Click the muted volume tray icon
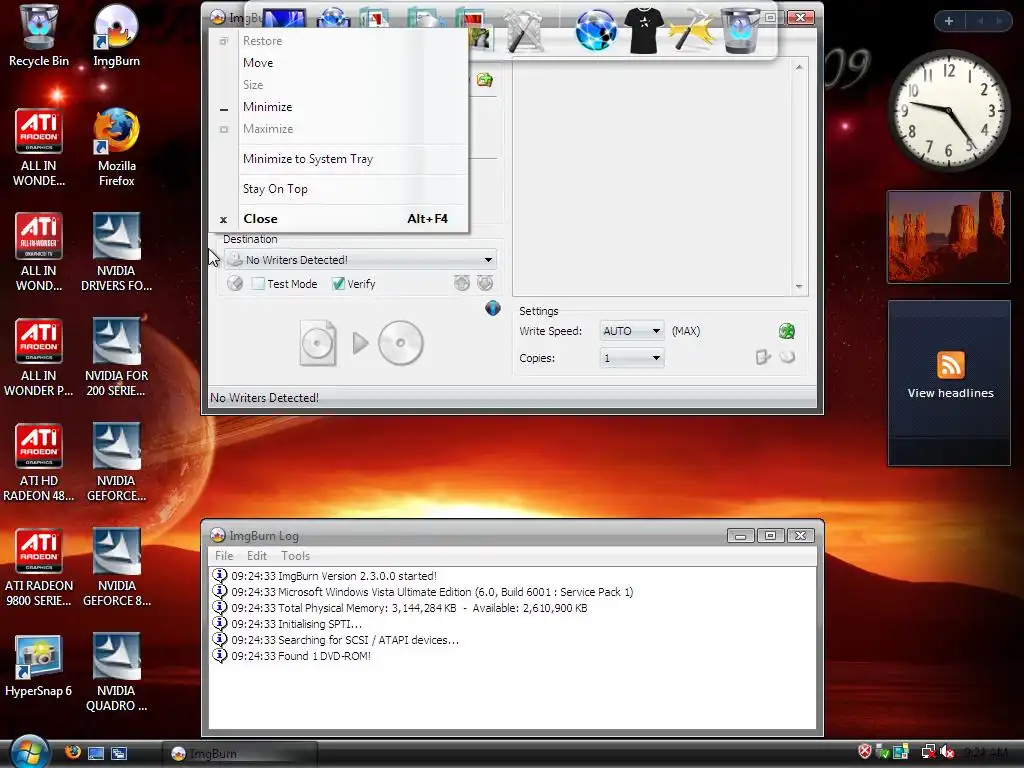The width and height of the screenshot is (1024, 768). point(947,752)
